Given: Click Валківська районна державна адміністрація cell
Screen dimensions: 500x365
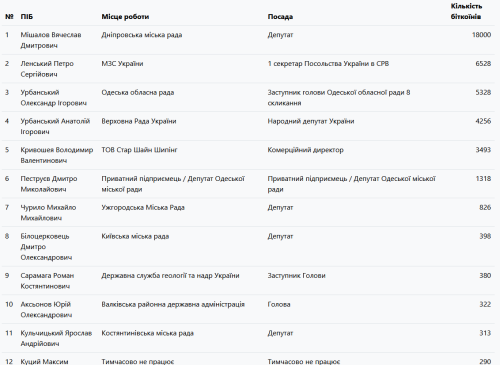Looking at the screenshot, I should (x=173, y=304).
